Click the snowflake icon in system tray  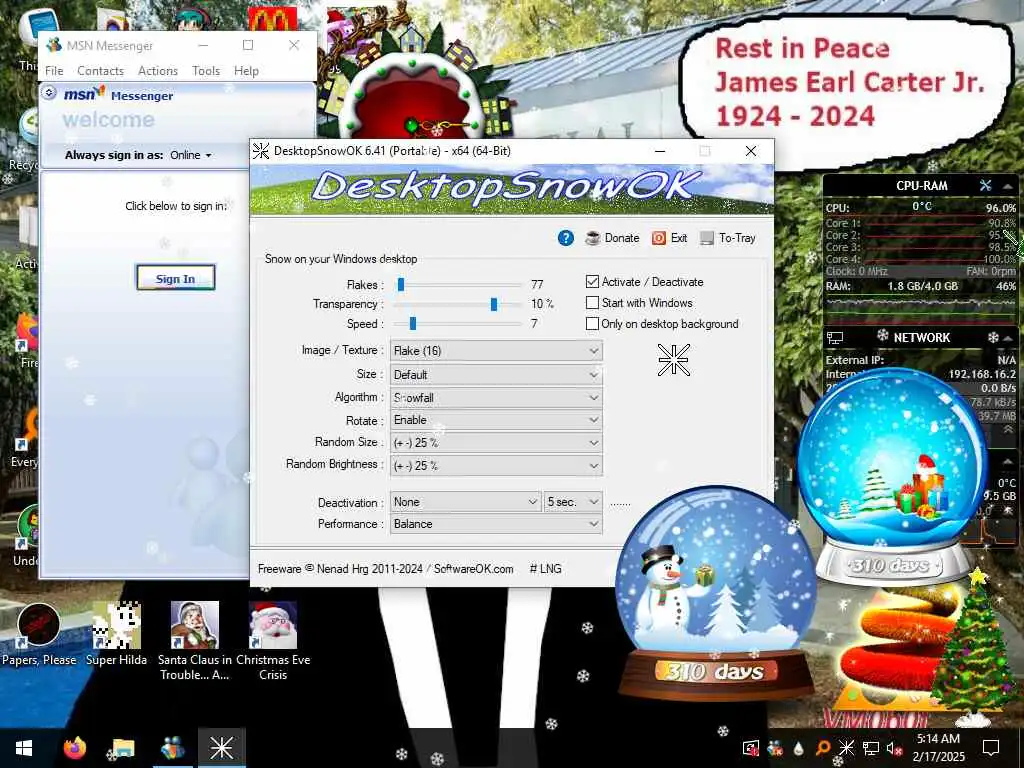pyautogui.click(x=846, y=748)
